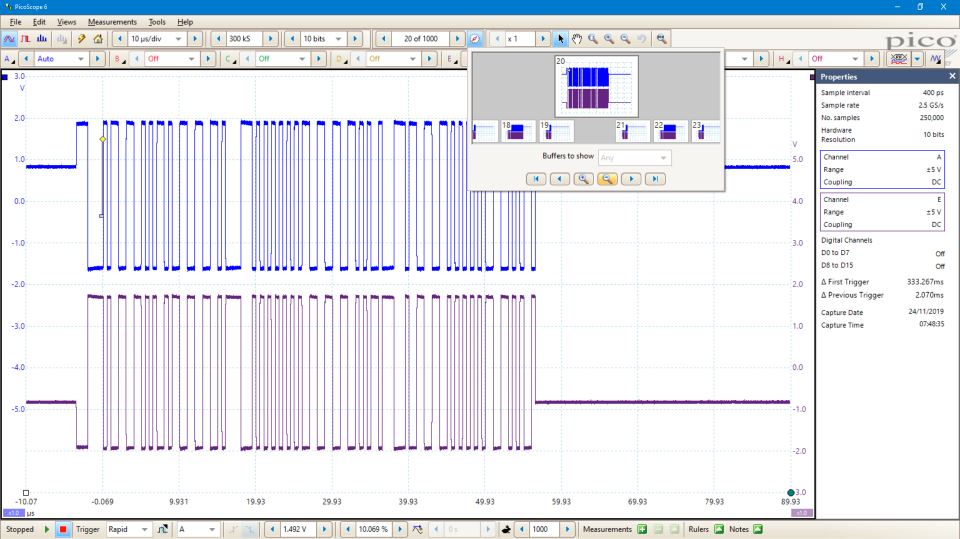Screen dimensions: 960x539
Task: Increase the trigger threshold 1.492 V value
Action: pos(326,528)
